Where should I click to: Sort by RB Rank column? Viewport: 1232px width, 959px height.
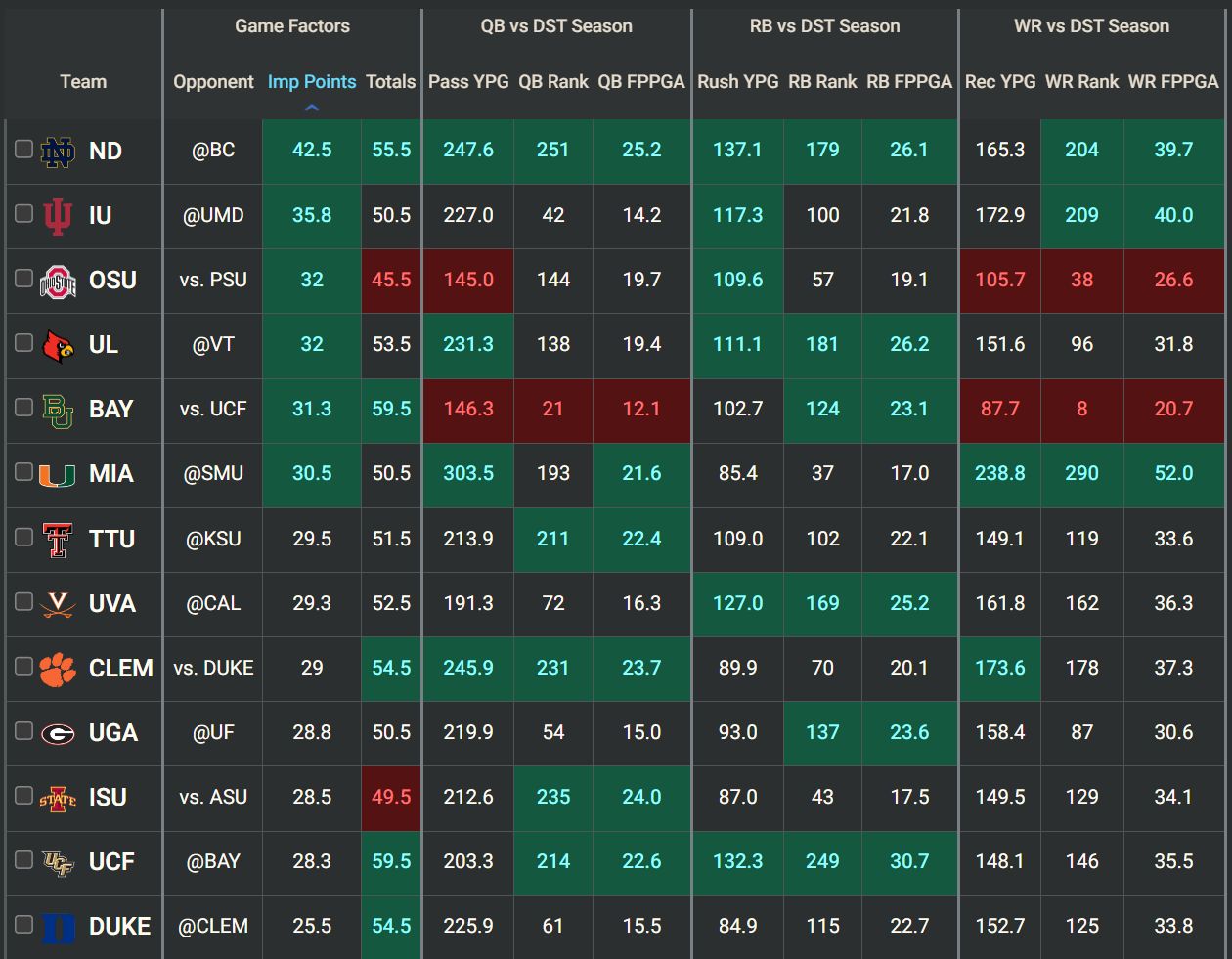click(x=822, y=82)
